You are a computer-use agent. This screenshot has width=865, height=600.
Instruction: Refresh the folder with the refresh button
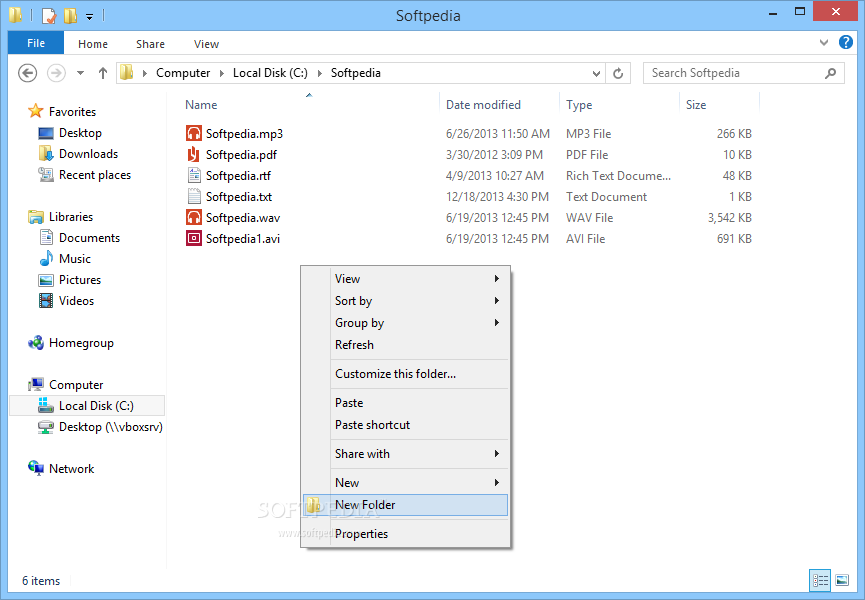pyautogui.click(x=618, y=73)
